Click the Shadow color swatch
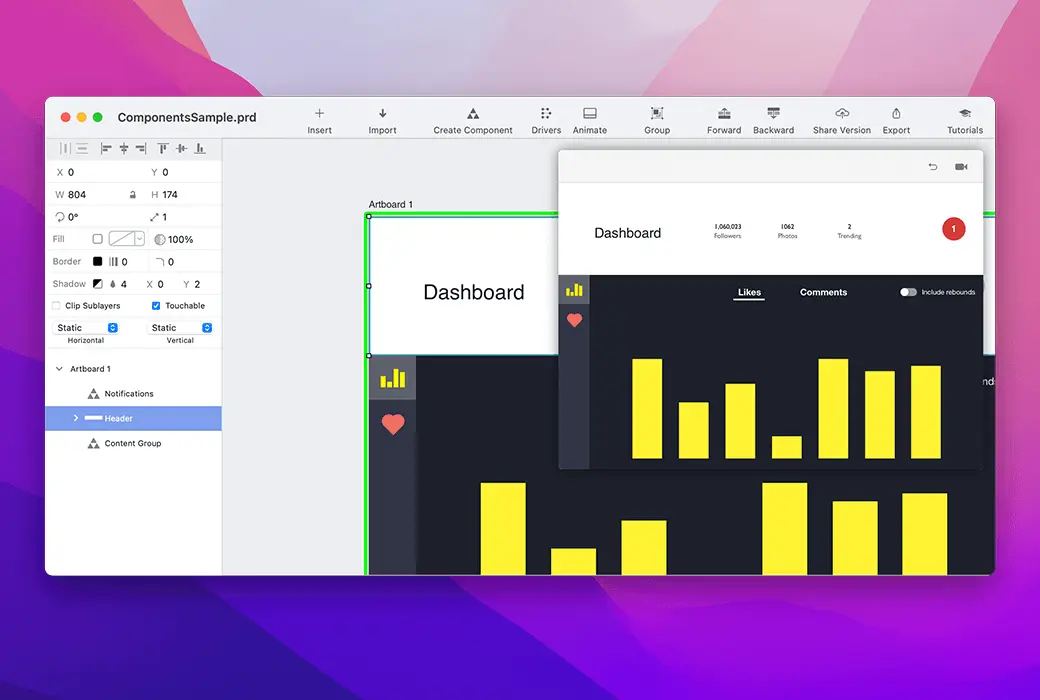The image size is (1040, 700). coord(98,284)
